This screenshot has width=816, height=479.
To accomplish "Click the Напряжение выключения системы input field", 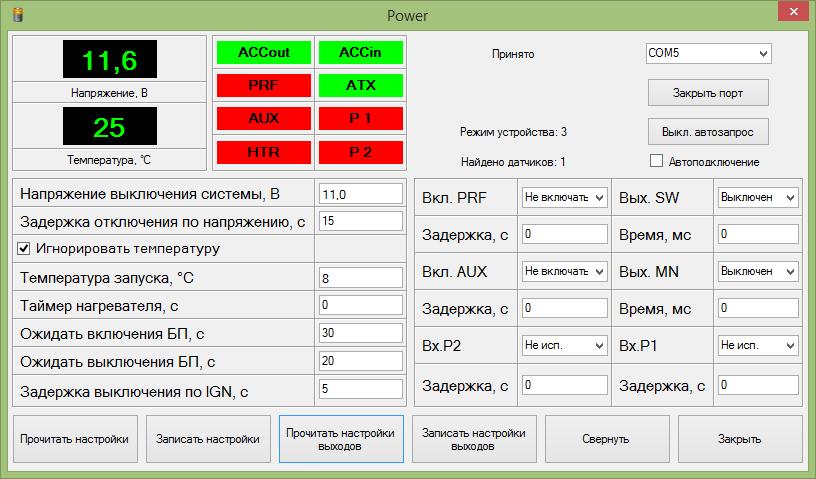I will [x=360, y=194].
